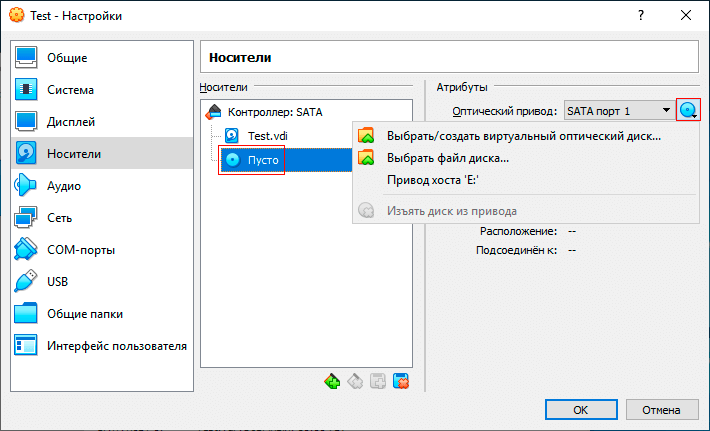The height and width of the screenshot is (431, 710).
Task: Open Интерфейс пользователя settings category
Action: (x=102, y=346)
